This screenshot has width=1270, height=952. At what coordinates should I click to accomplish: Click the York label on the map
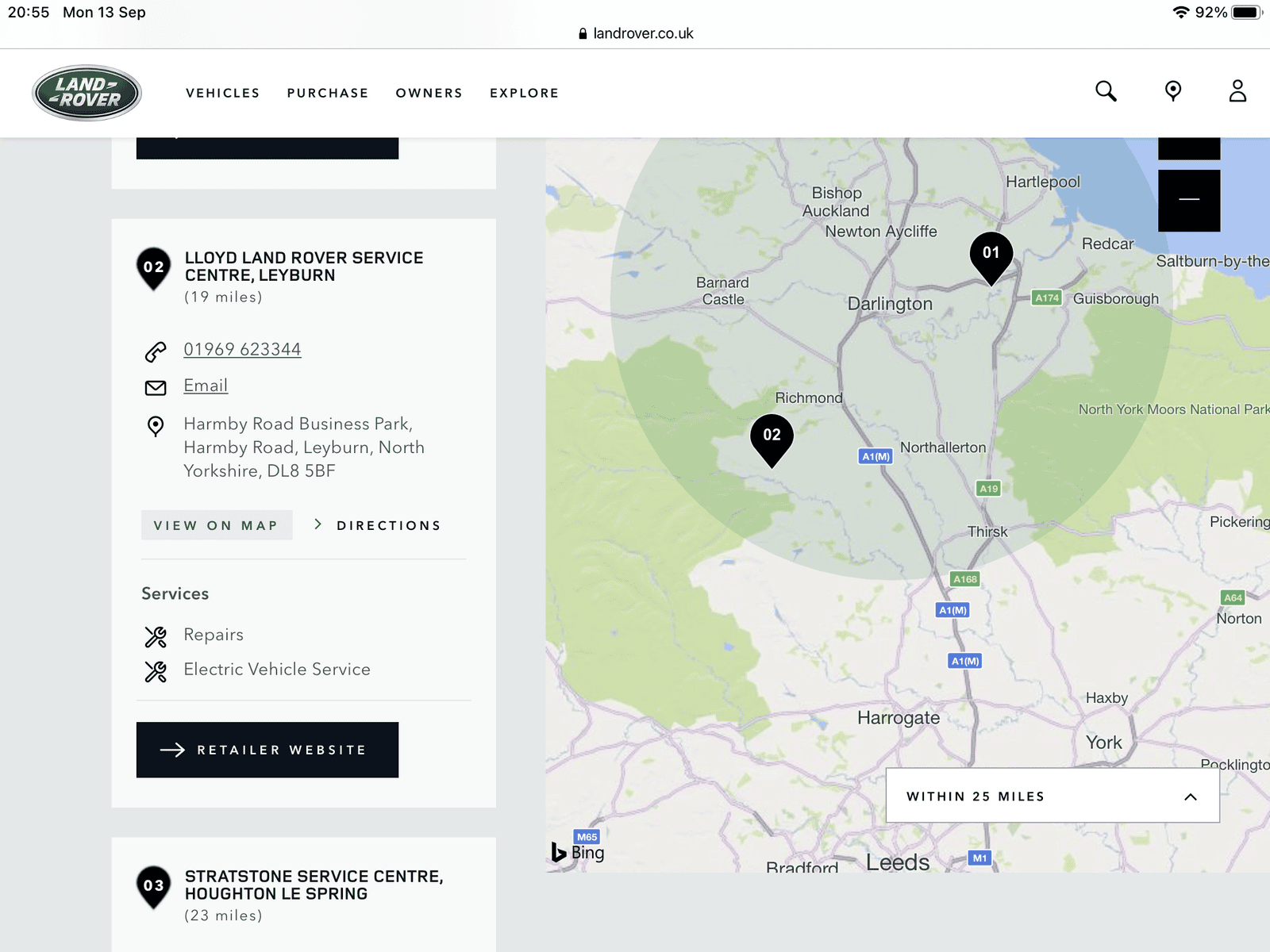(x=1104, y=743)
